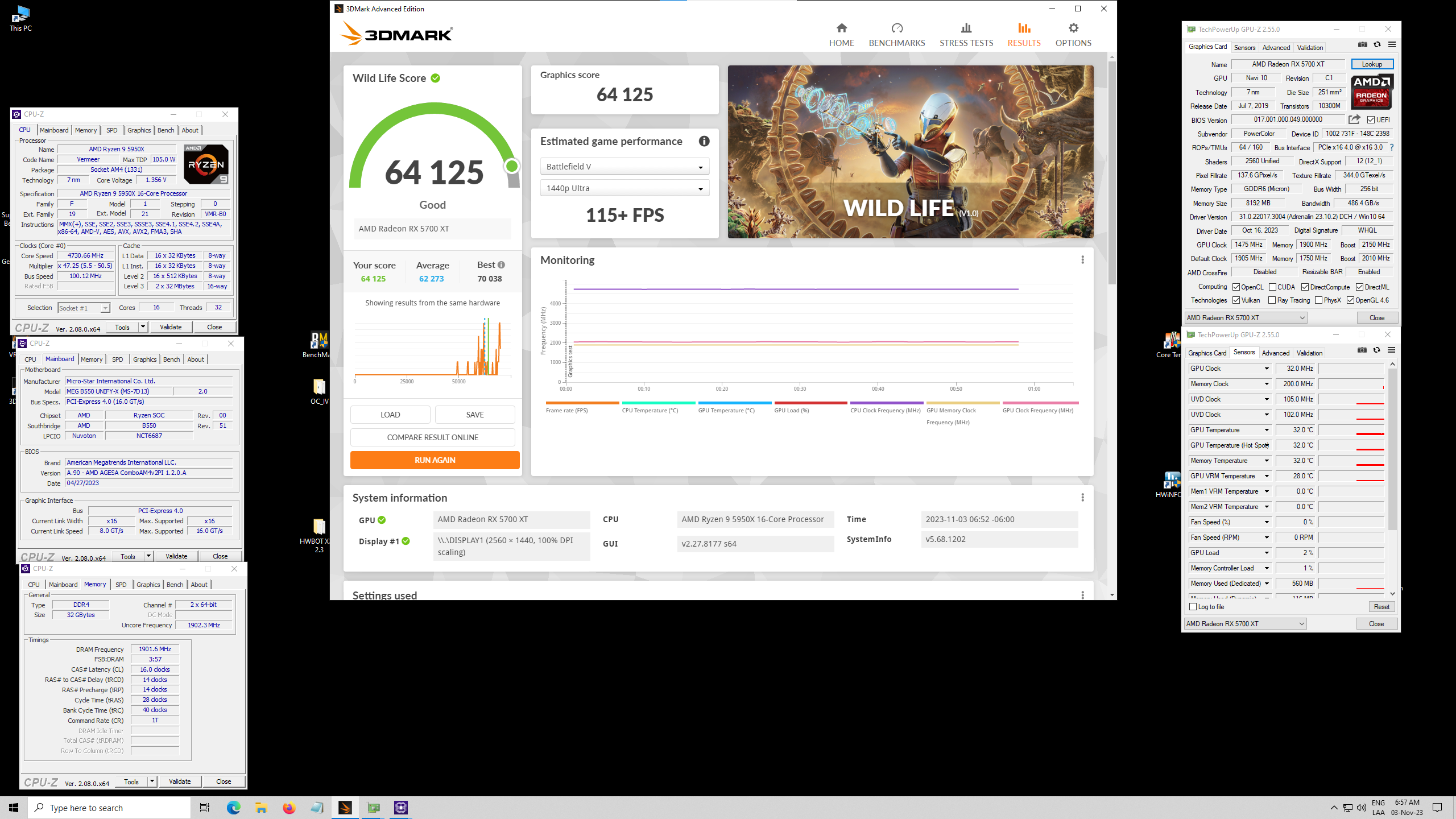Toggle Frame rate (FPS) orange legend swatch
The image size is (1456, 819).
582,403
